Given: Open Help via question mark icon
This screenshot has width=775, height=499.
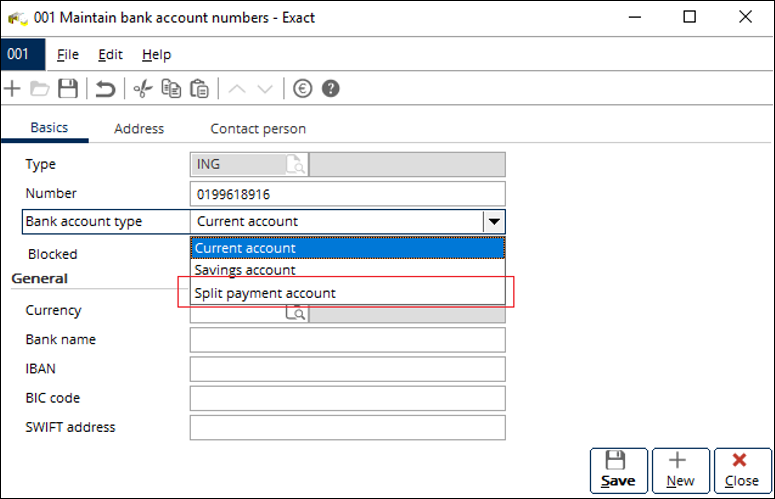Looking at the screenshot, I should (x=330, y=89).
